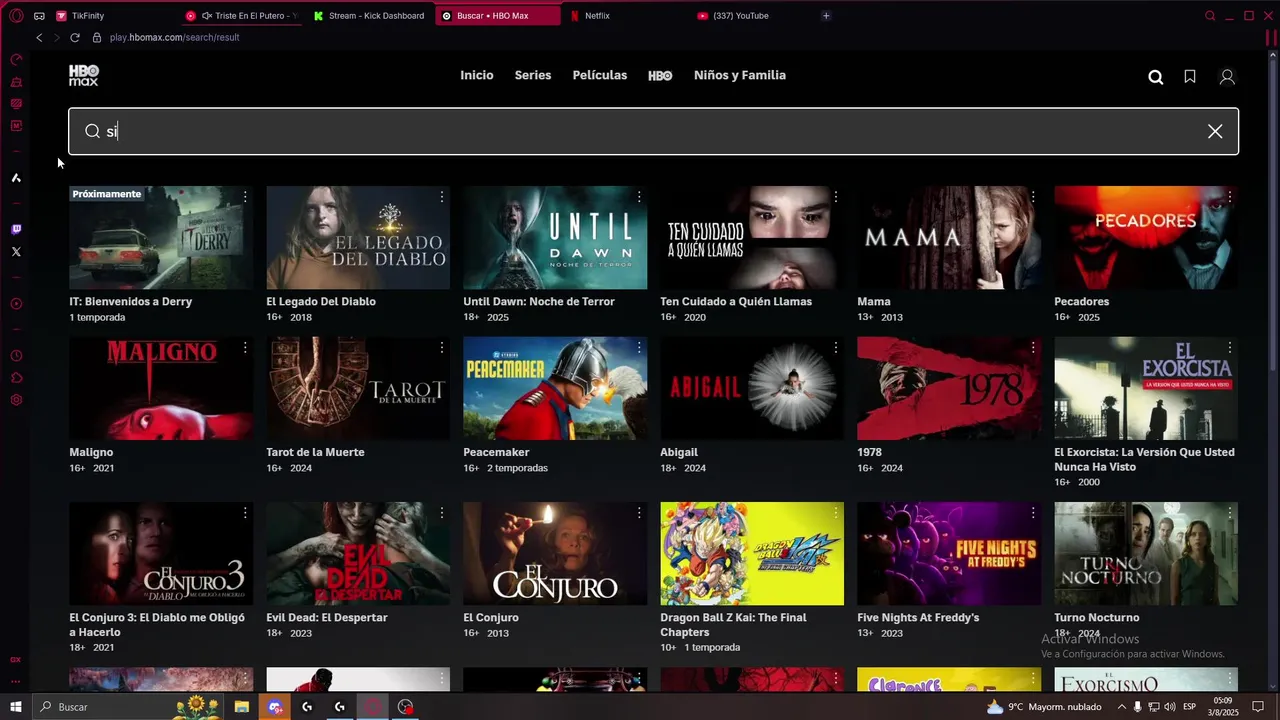This screenshot has width=1280, height=720.
Task: Open Dragon Ball Z Kai thumbnail
Action: click(x=752, y=553)
